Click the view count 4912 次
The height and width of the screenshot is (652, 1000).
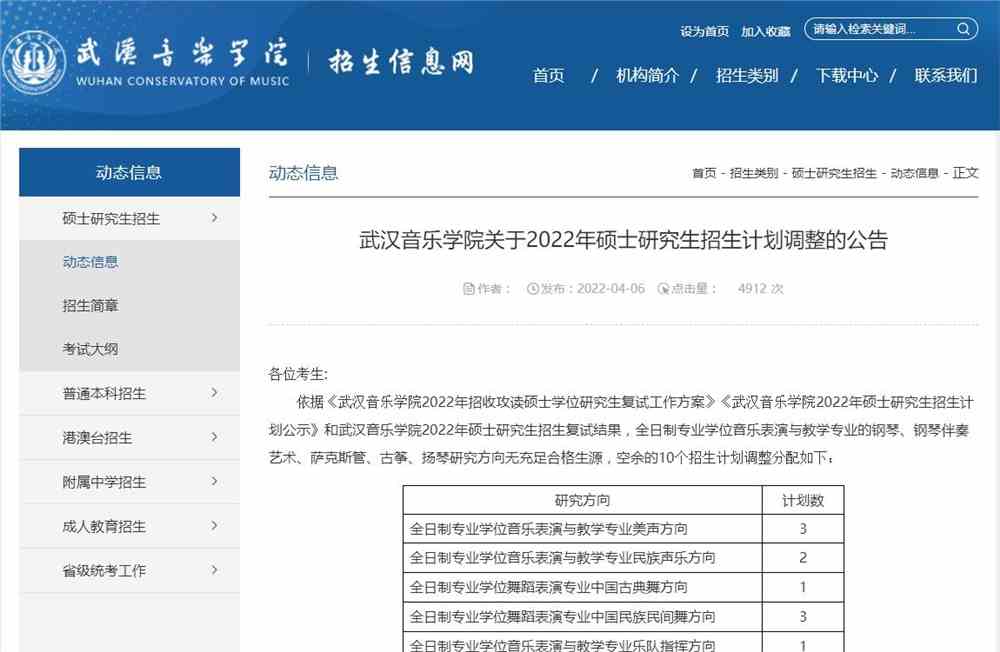[x=760, y=288]
